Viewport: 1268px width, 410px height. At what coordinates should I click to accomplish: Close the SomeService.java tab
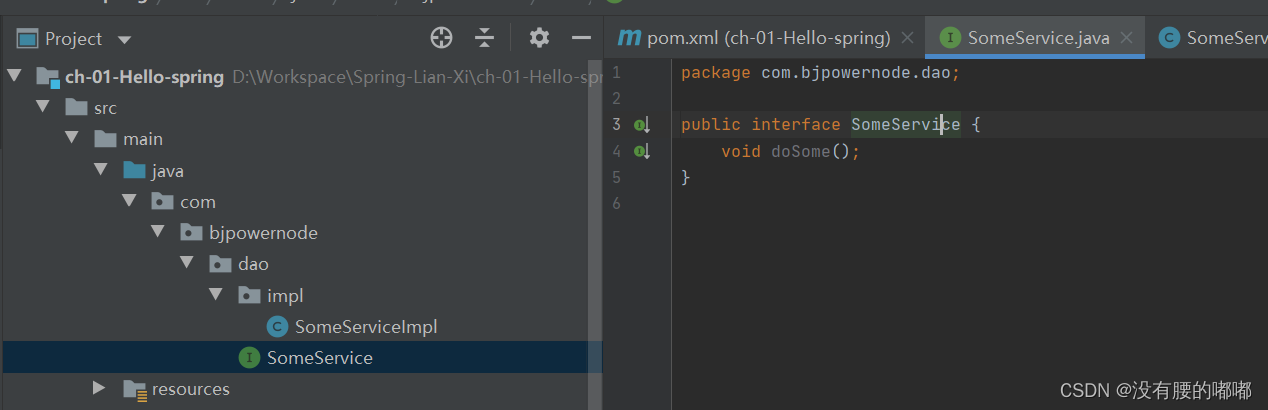tap(1127, 38)
